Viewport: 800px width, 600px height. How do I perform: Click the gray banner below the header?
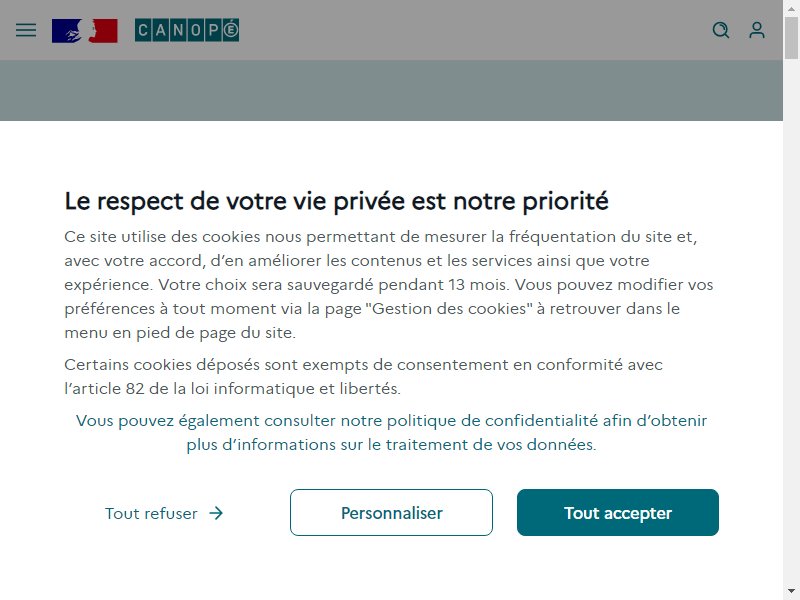(391, 90)
